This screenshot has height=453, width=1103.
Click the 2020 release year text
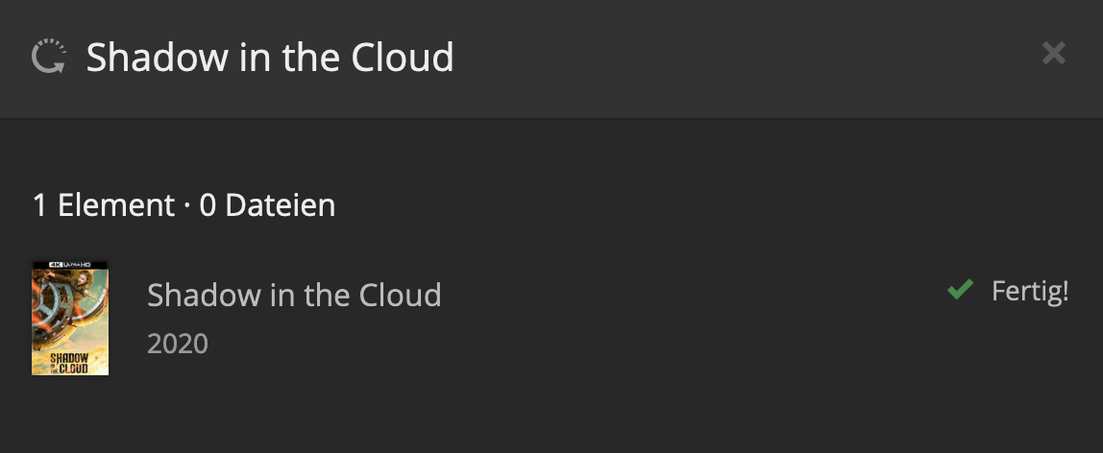coord(177,344)
